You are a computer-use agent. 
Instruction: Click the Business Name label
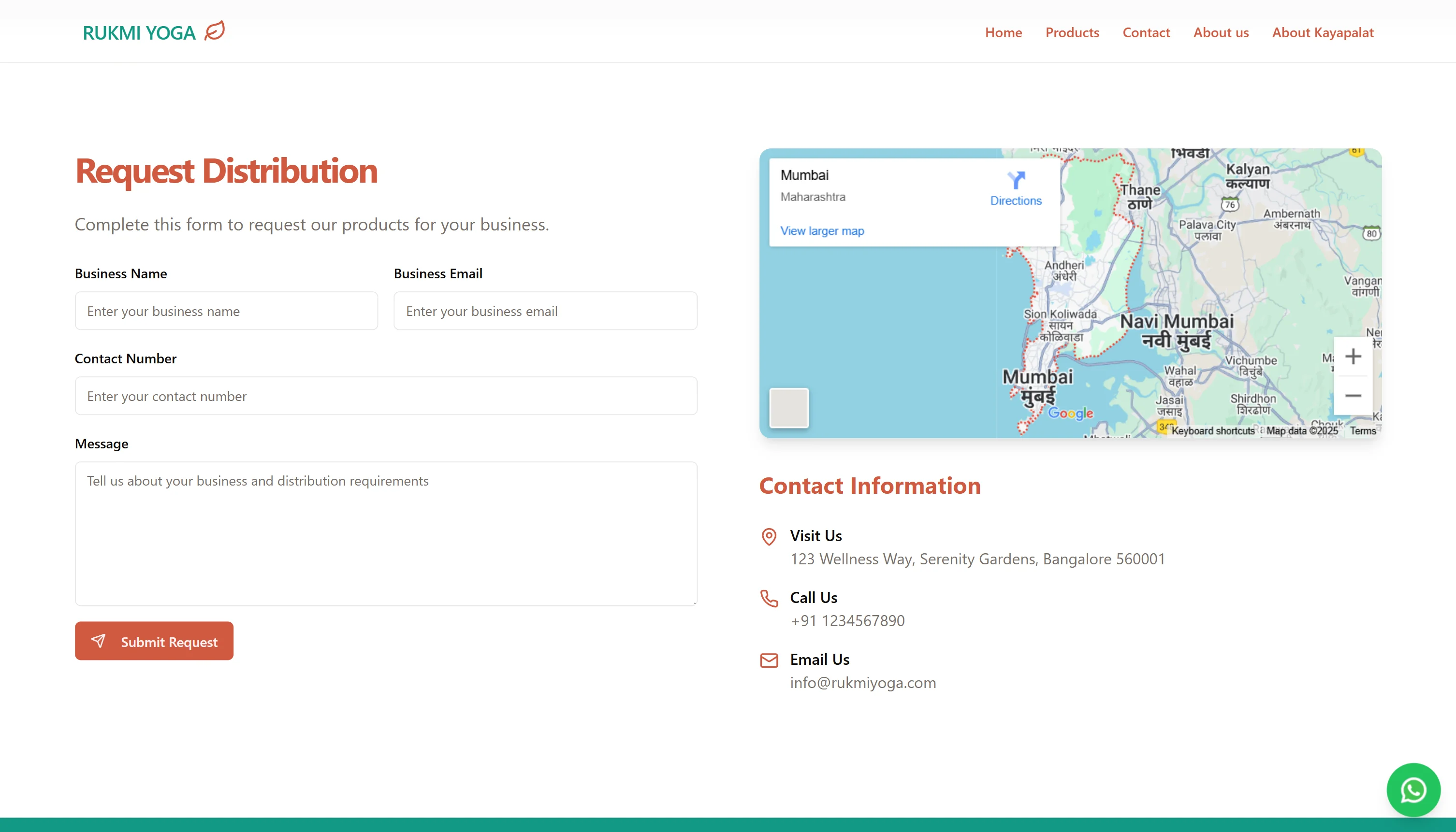[121, 274]
